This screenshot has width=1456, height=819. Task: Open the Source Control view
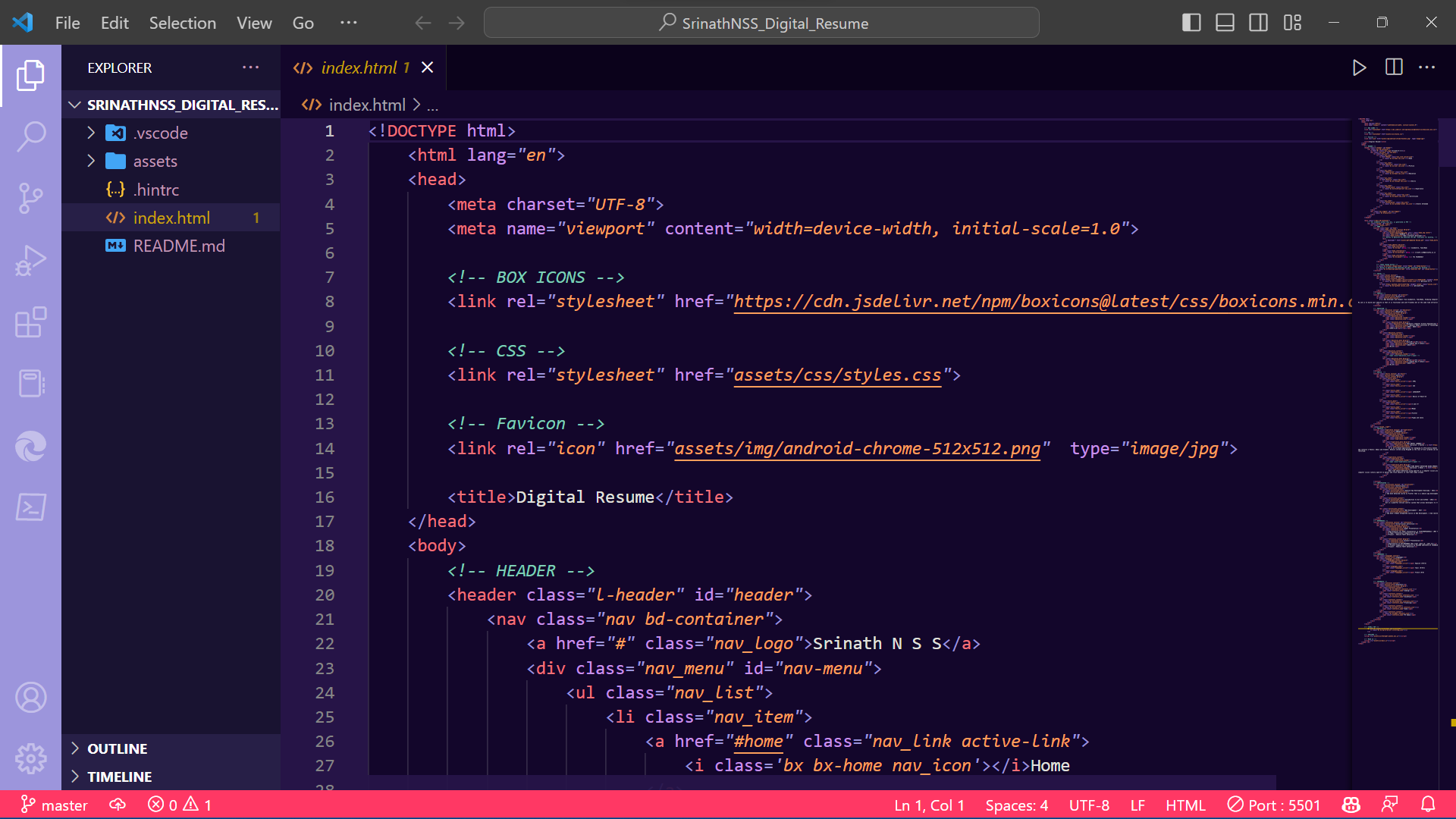[x=31, y=199]
